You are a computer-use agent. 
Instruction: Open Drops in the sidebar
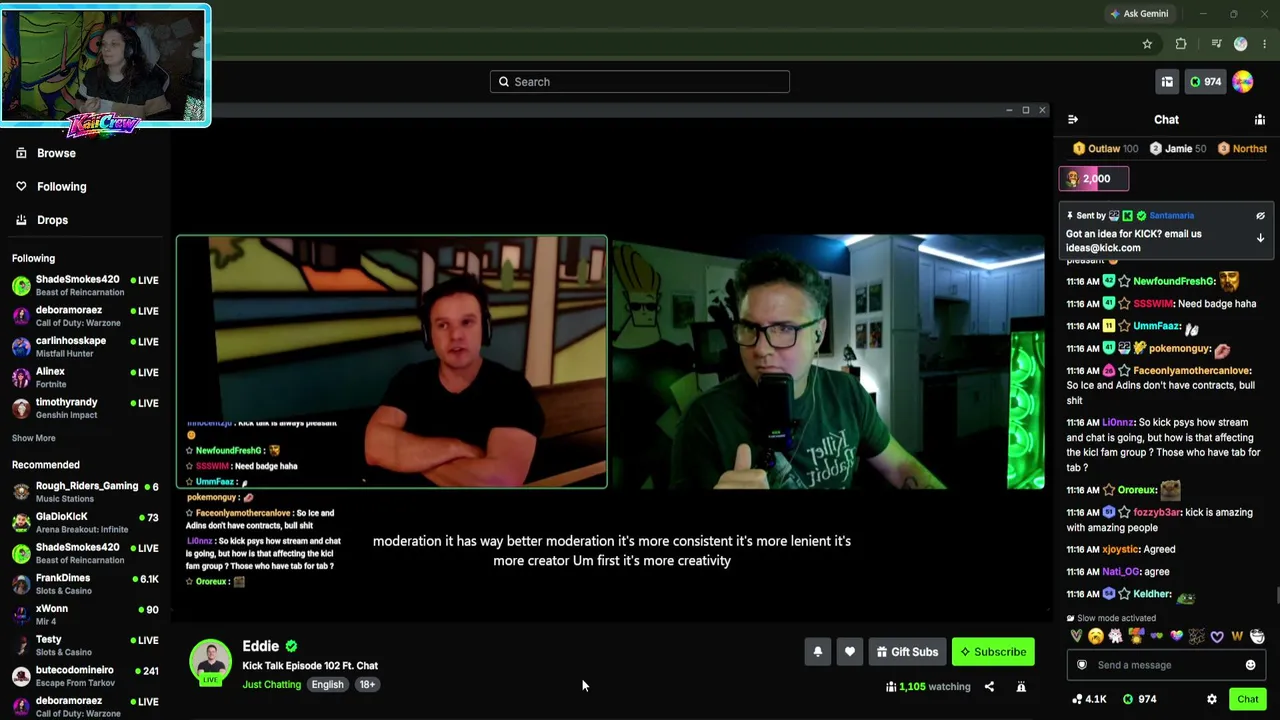(x=52, y=220)
